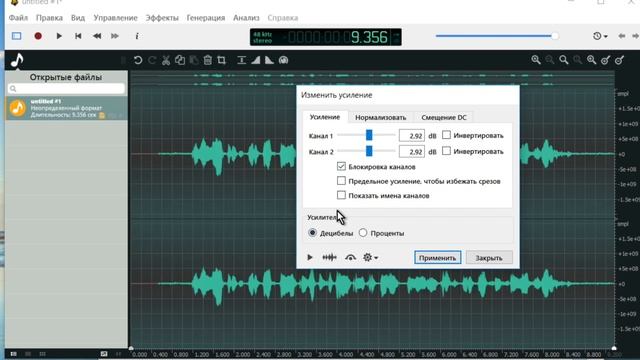Screen dimensions: 640x360
Task: Click the Закрыть button
Action: point(489,258)
